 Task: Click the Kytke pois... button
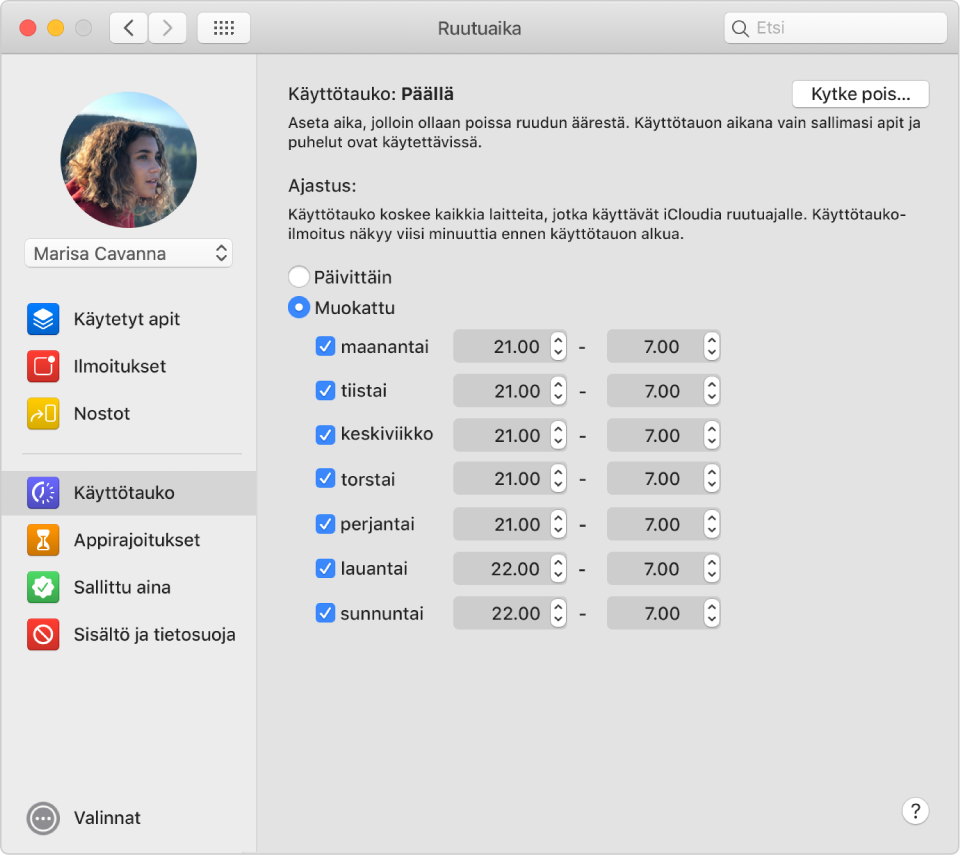coord(860,94)
